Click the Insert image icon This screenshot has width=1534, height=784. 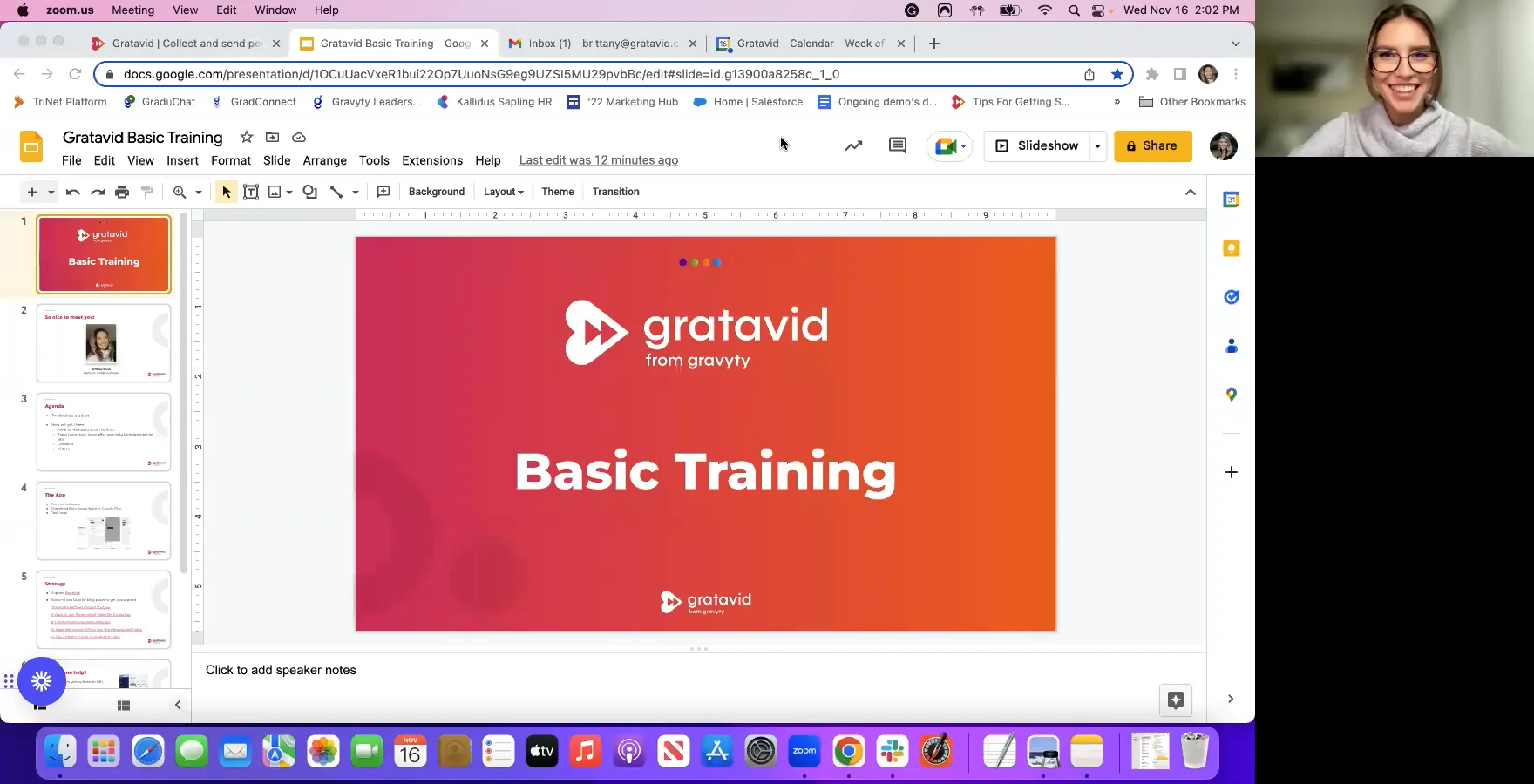(275, 192)
